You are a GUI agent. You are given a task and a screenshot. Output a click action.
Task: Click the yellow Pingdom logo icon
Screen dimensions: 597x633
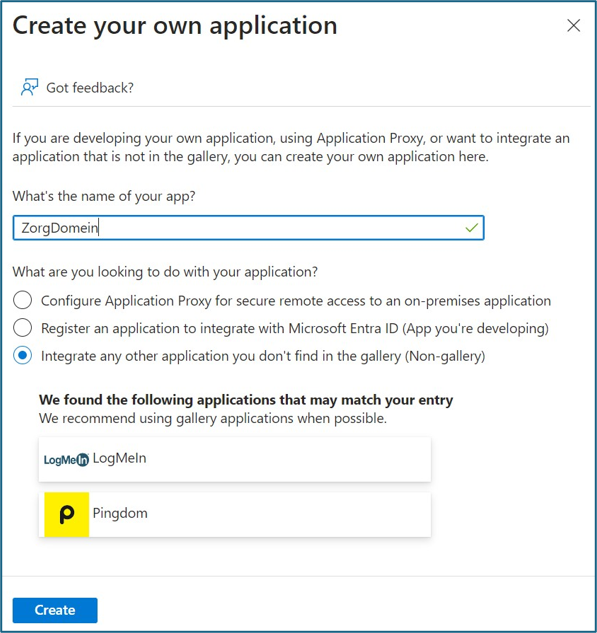67,514
